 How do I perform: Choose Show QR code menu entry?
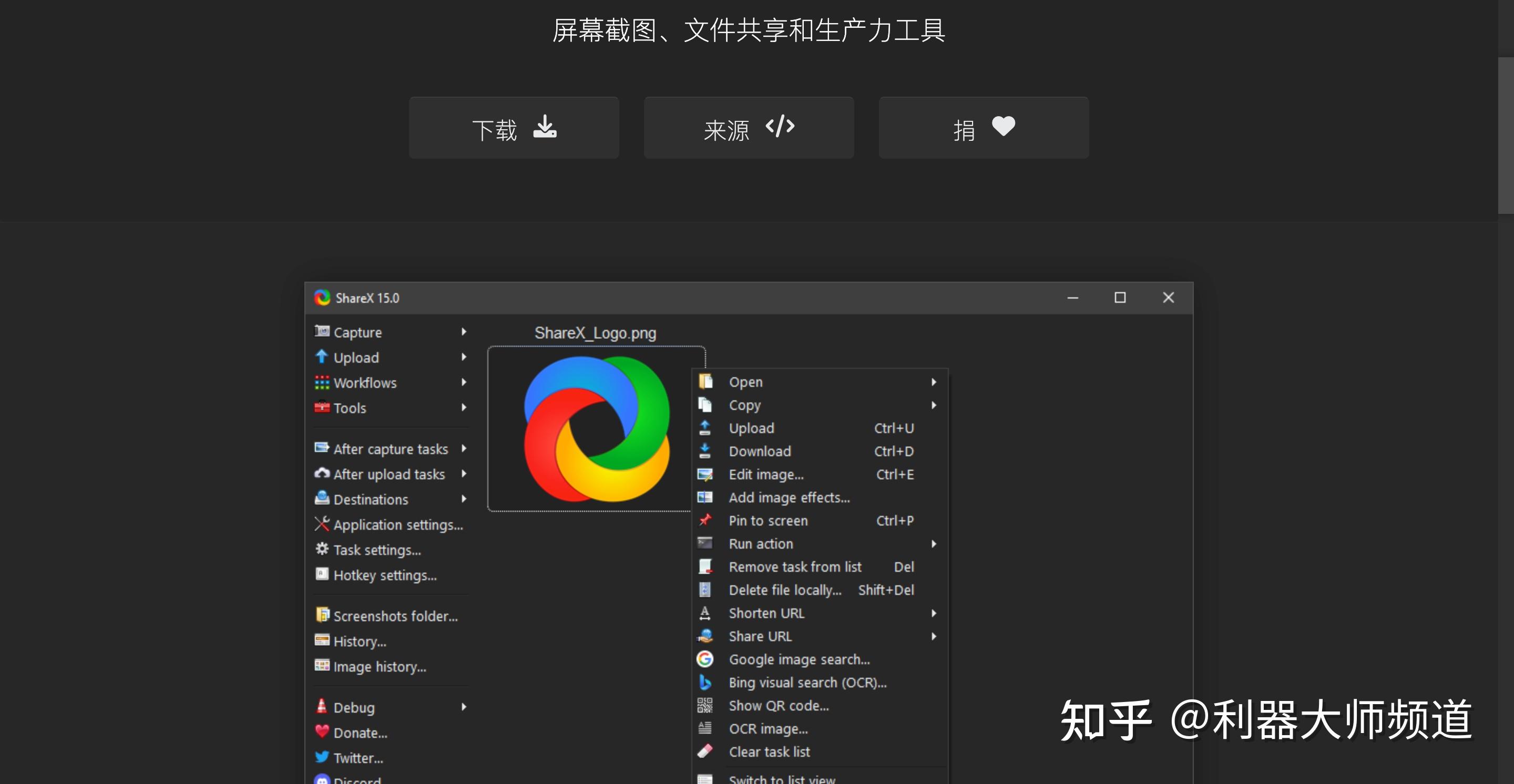(820, 705)
